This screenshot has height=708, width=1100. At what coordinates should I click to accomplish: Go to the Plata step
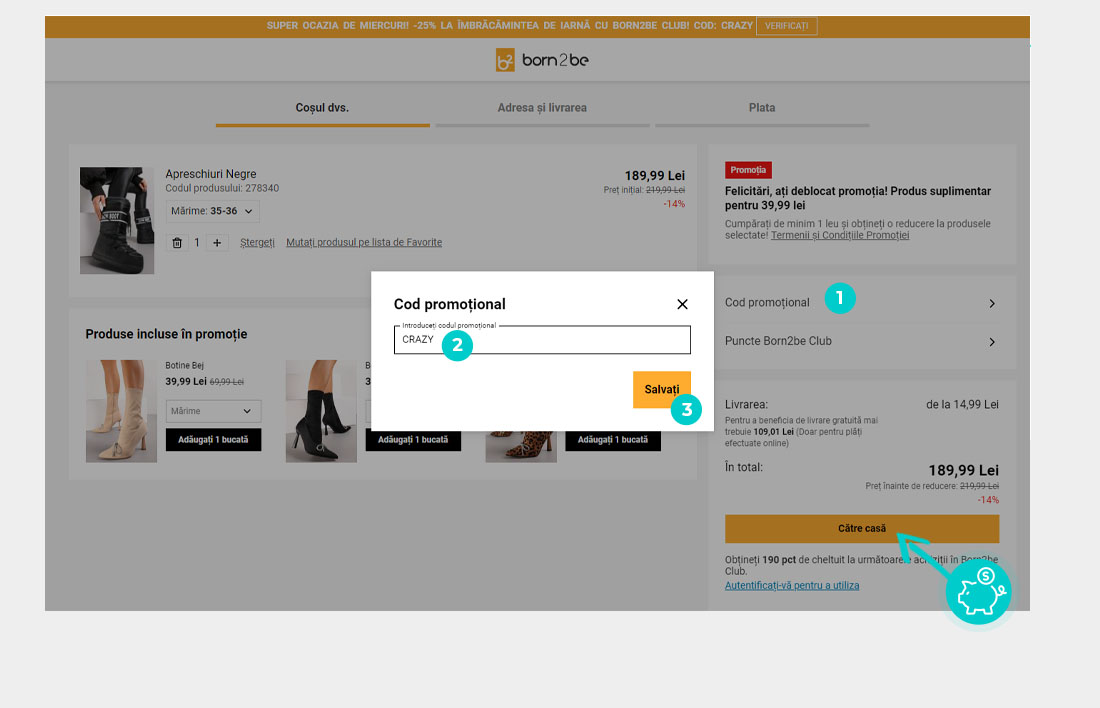[761, 108]
